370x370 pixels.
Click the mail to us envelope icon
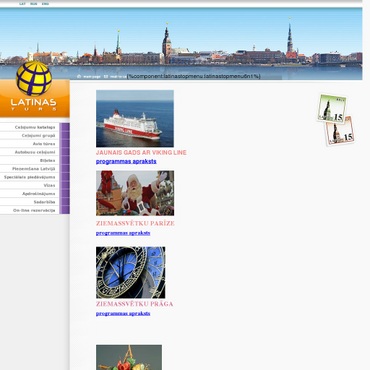click(106, 76)
